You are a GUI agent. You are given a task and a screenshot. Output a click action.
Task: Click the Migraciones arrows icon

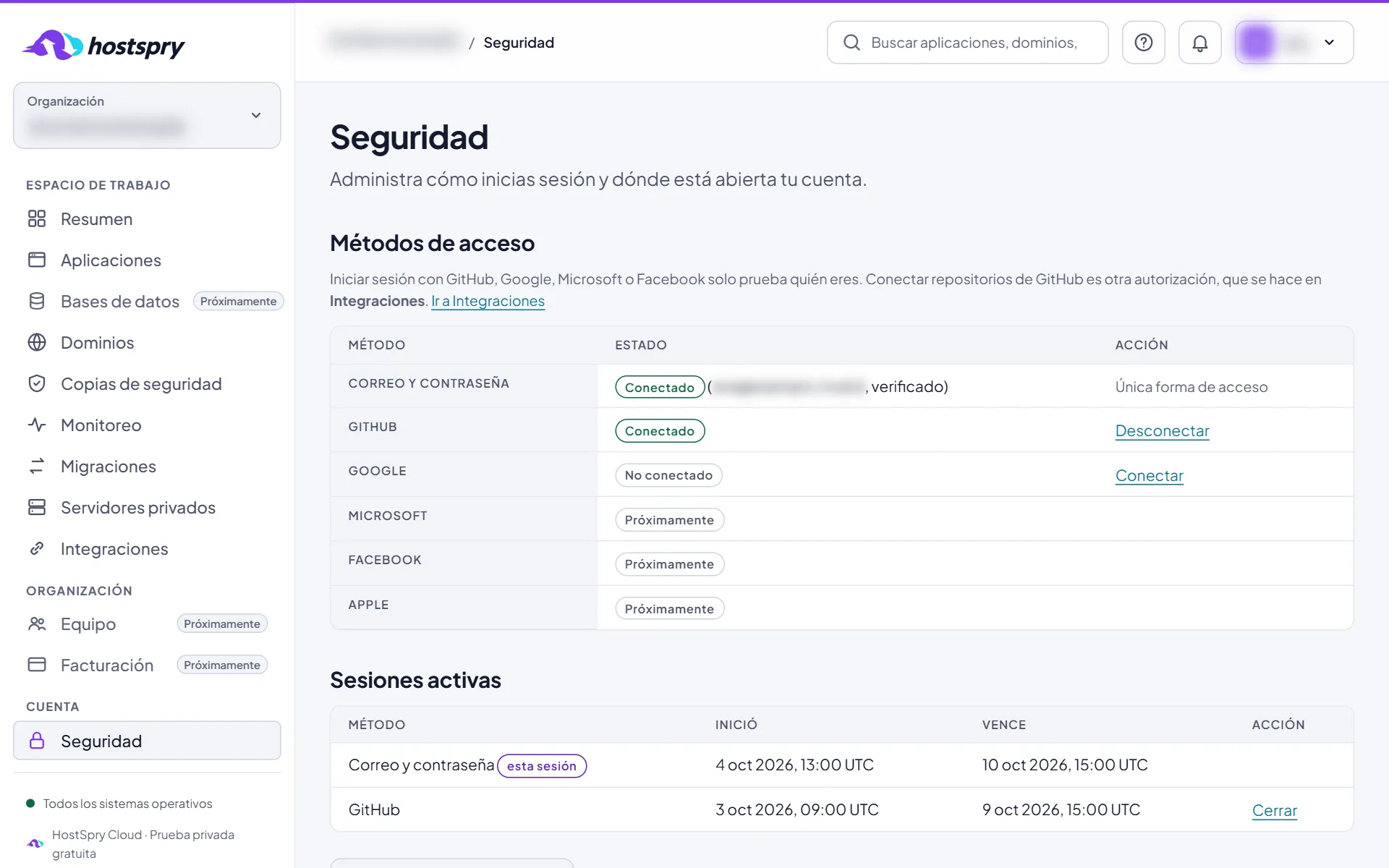(37, 466)
